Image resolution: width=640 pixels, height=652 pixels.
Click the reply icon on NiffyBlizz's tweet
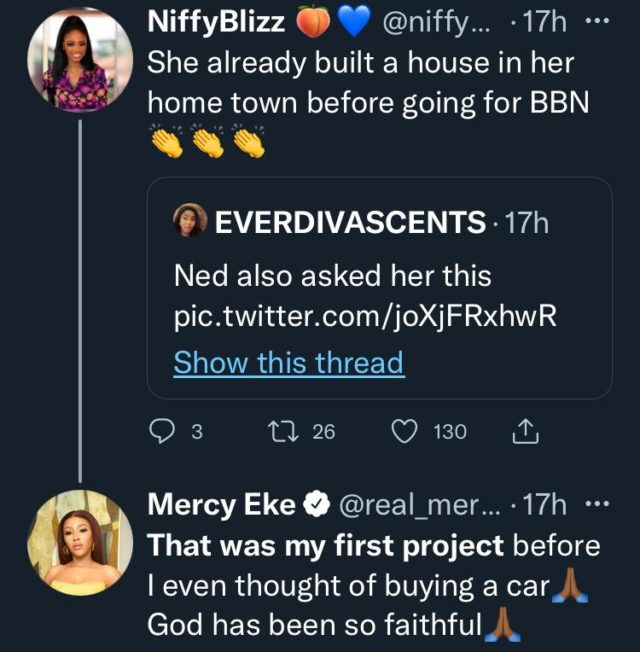pos(163,432)
